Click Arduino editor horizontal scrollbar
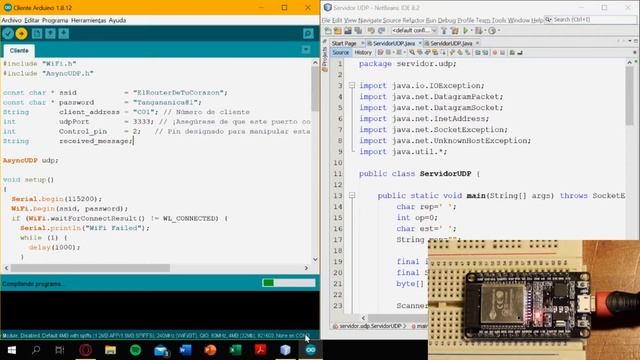Image resolution: width=640 pixels, height=360 pixels. tap(90, 268)
